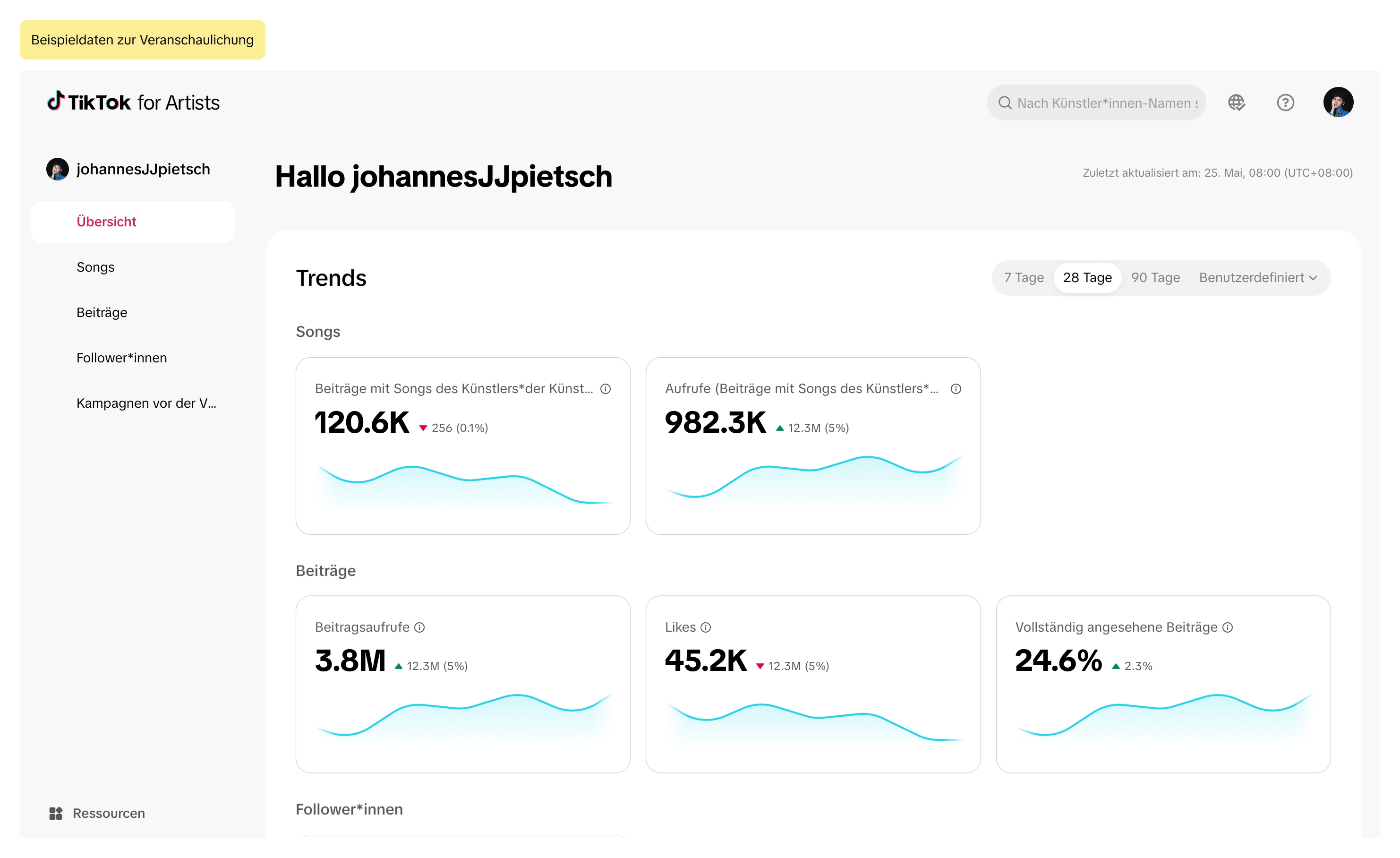The width and height of the screenshot is (1400, 858).
Task: Open Follower*innen in the sidebar
Action: (x=121, y=358)
